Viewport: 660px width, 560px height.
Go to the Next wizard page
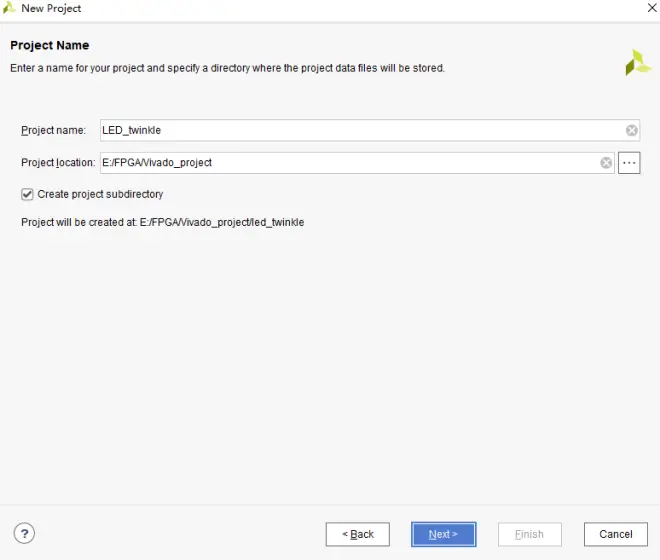(443, 534)
